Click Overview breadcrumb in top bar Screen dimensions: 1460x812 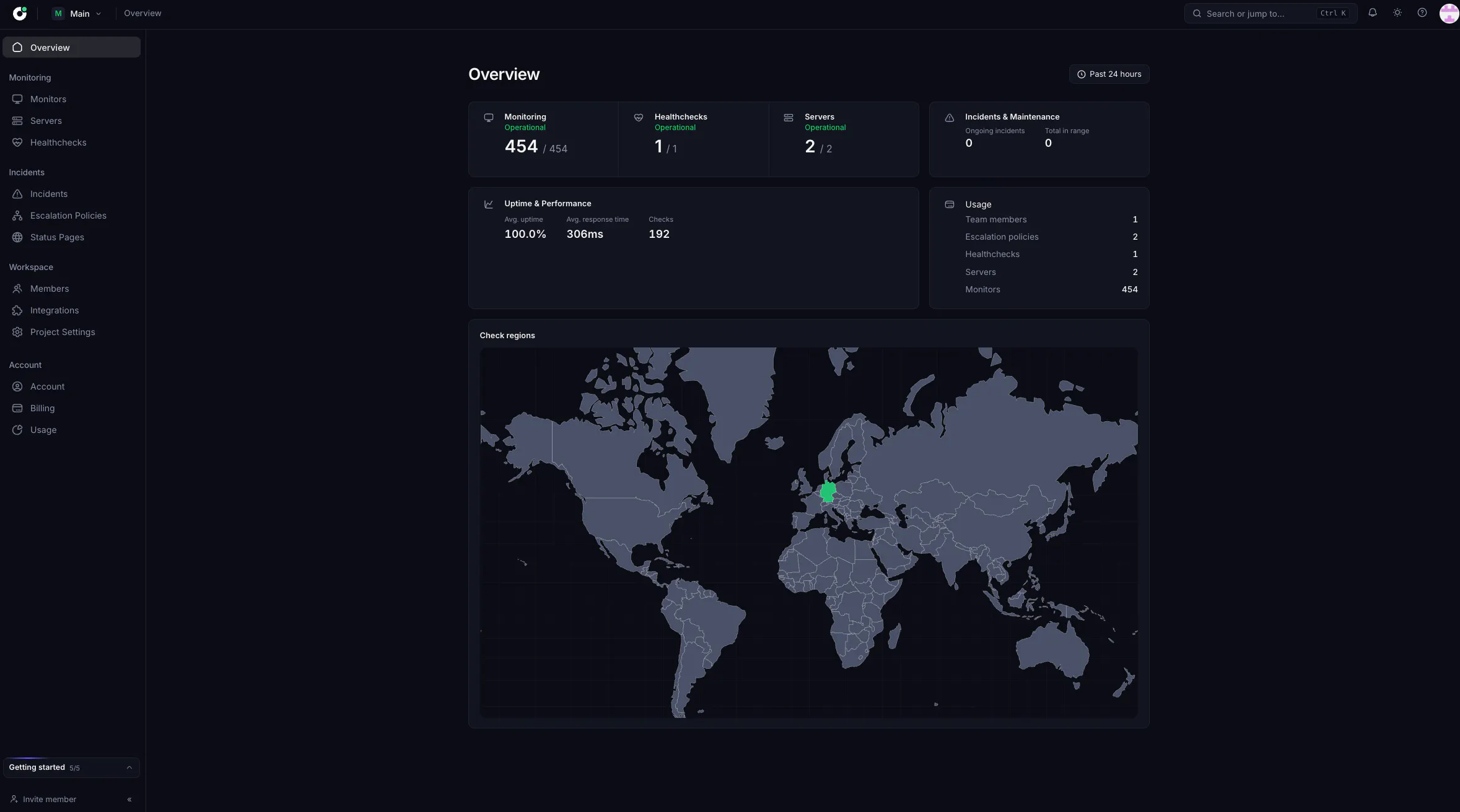point(142,13)
